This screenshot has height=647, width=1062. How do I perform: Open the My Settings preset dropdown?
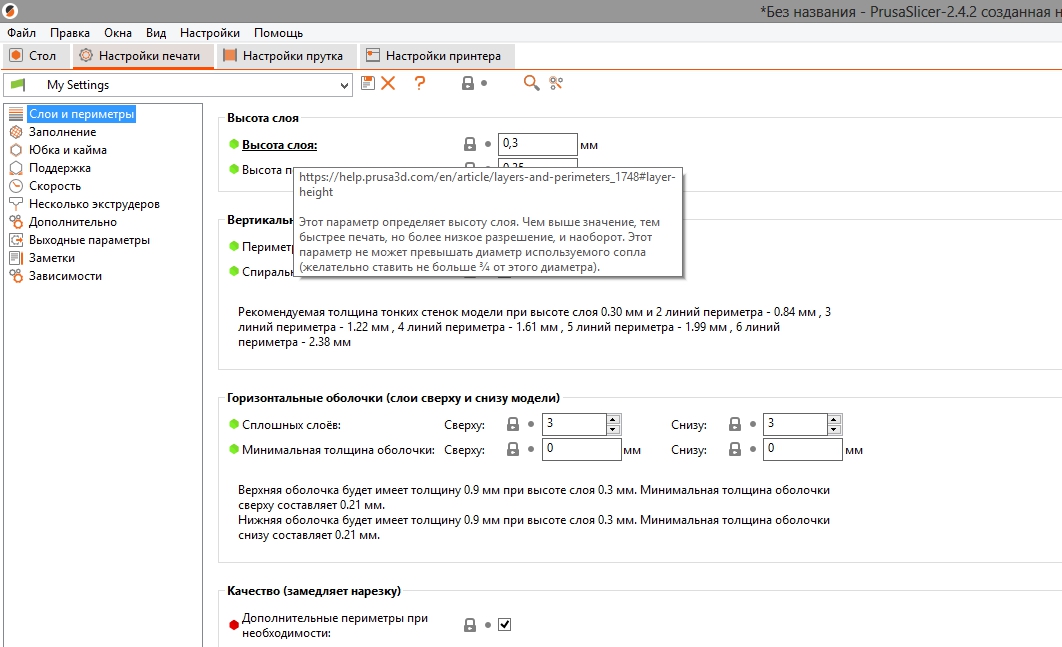343,86
